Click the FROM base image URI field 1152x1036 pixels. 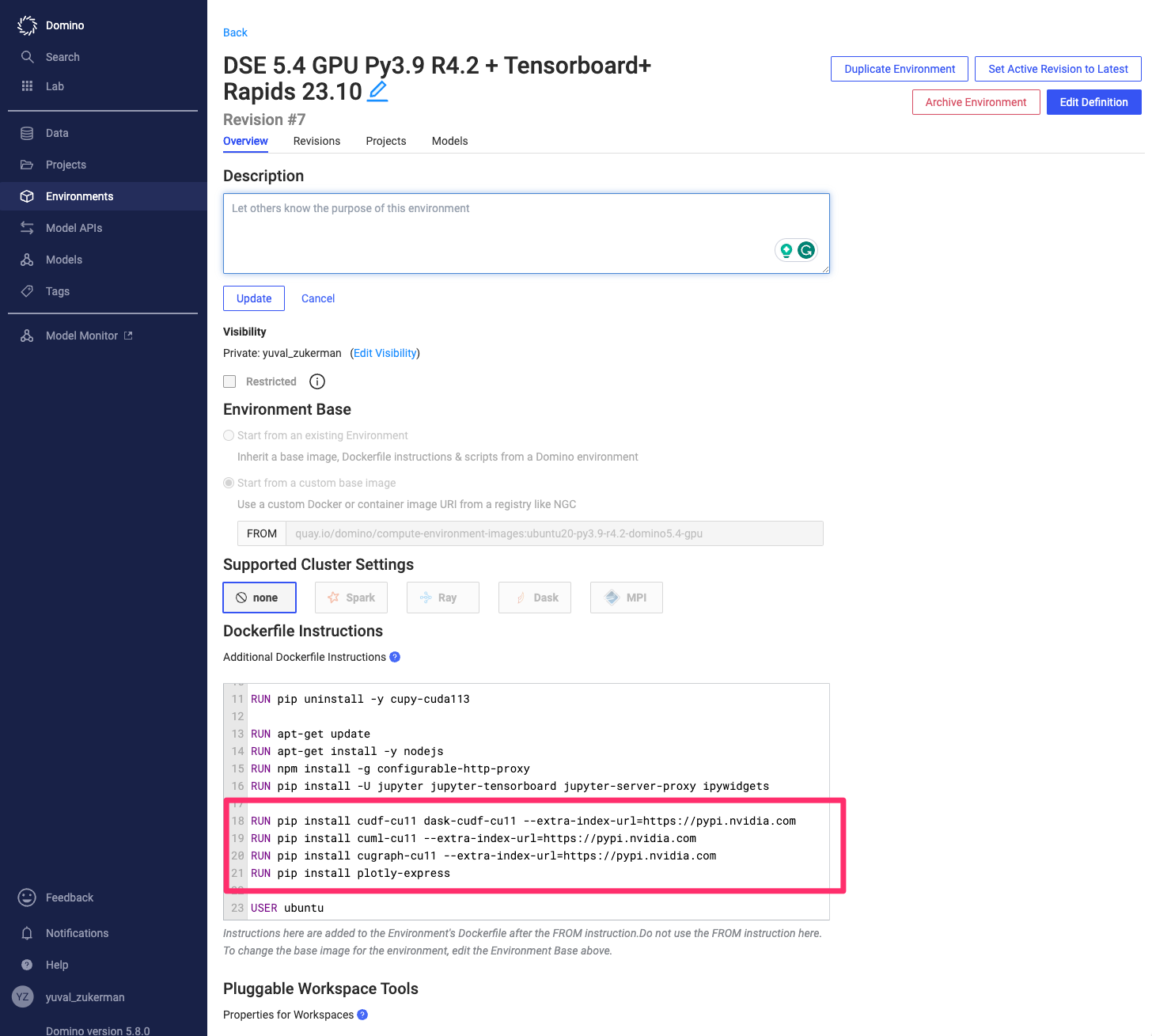coord(554,533)
